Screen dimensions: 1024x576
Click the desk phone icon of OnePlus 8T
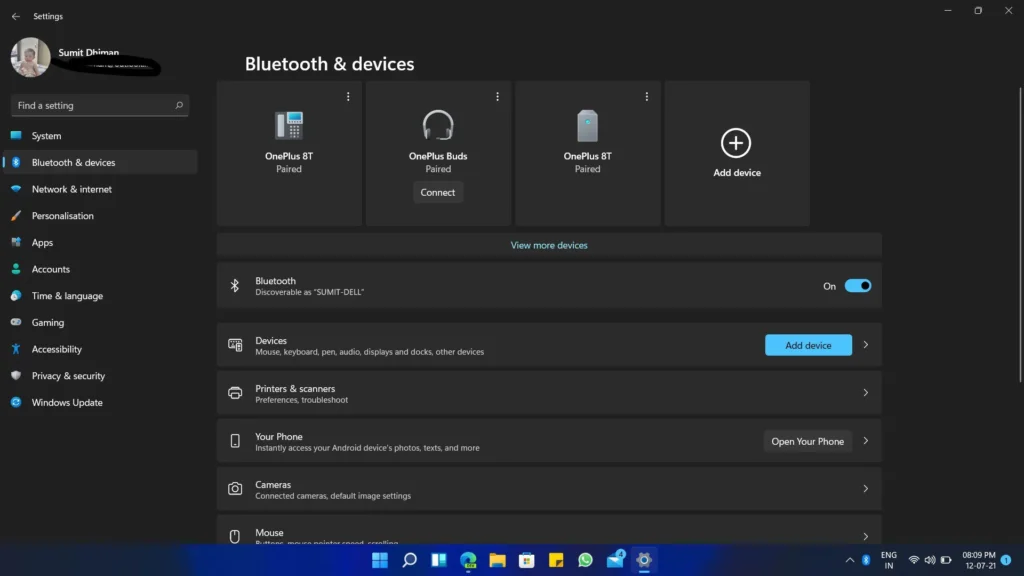[x=289, y=125]
